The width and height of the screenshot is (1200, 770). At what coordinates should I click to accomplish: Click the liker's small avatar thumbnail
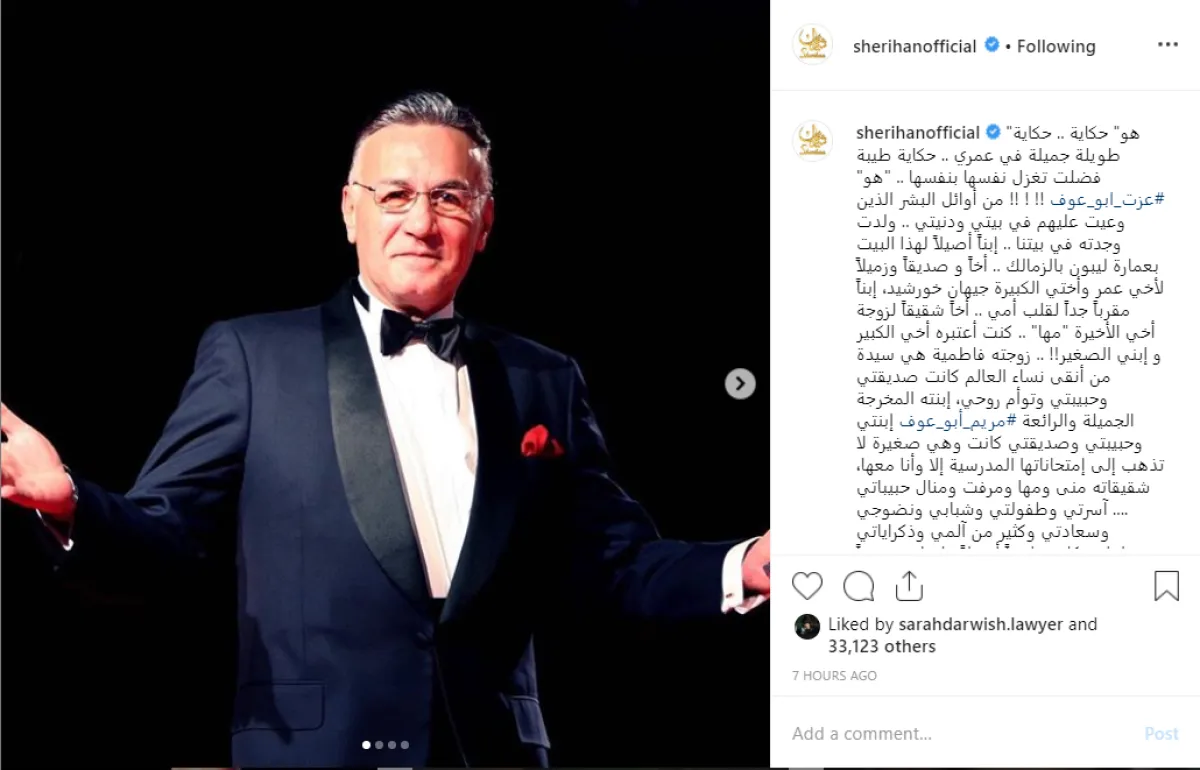pyautogui.click(x=807, y=626)
